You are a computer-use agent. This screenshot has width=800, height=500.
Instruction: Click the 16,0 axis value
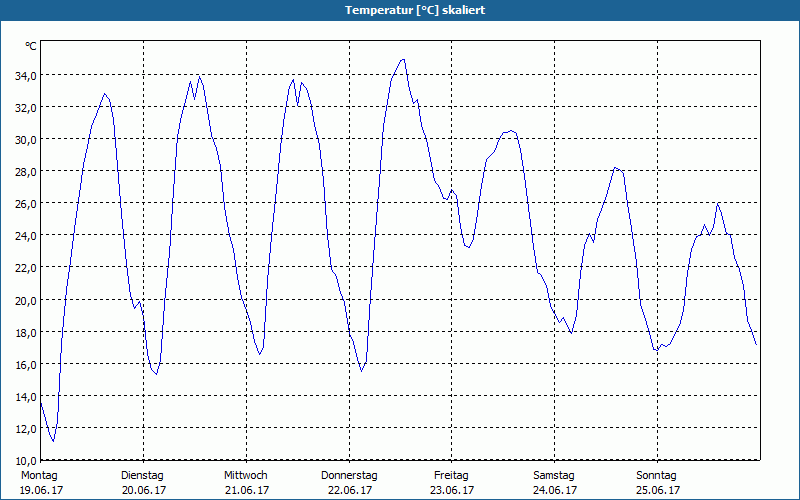point(26,365)
